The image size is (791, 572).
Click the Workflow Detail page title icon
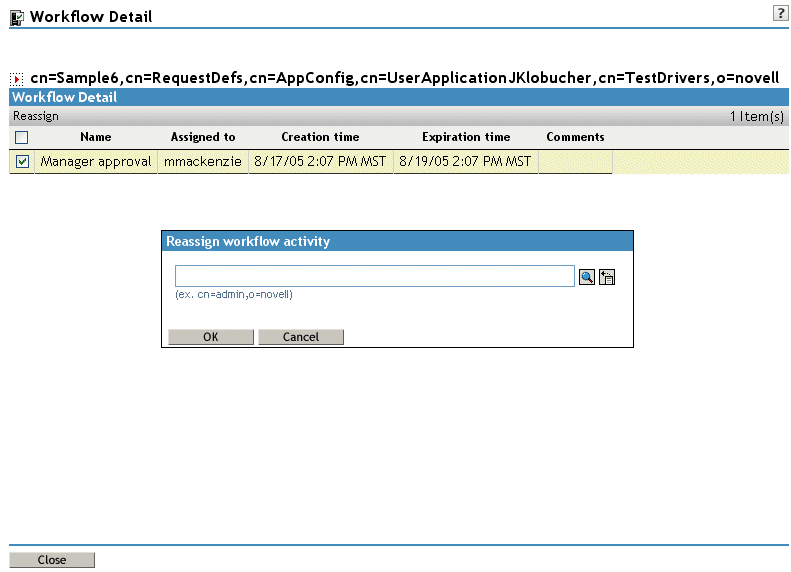coord(17,18)
